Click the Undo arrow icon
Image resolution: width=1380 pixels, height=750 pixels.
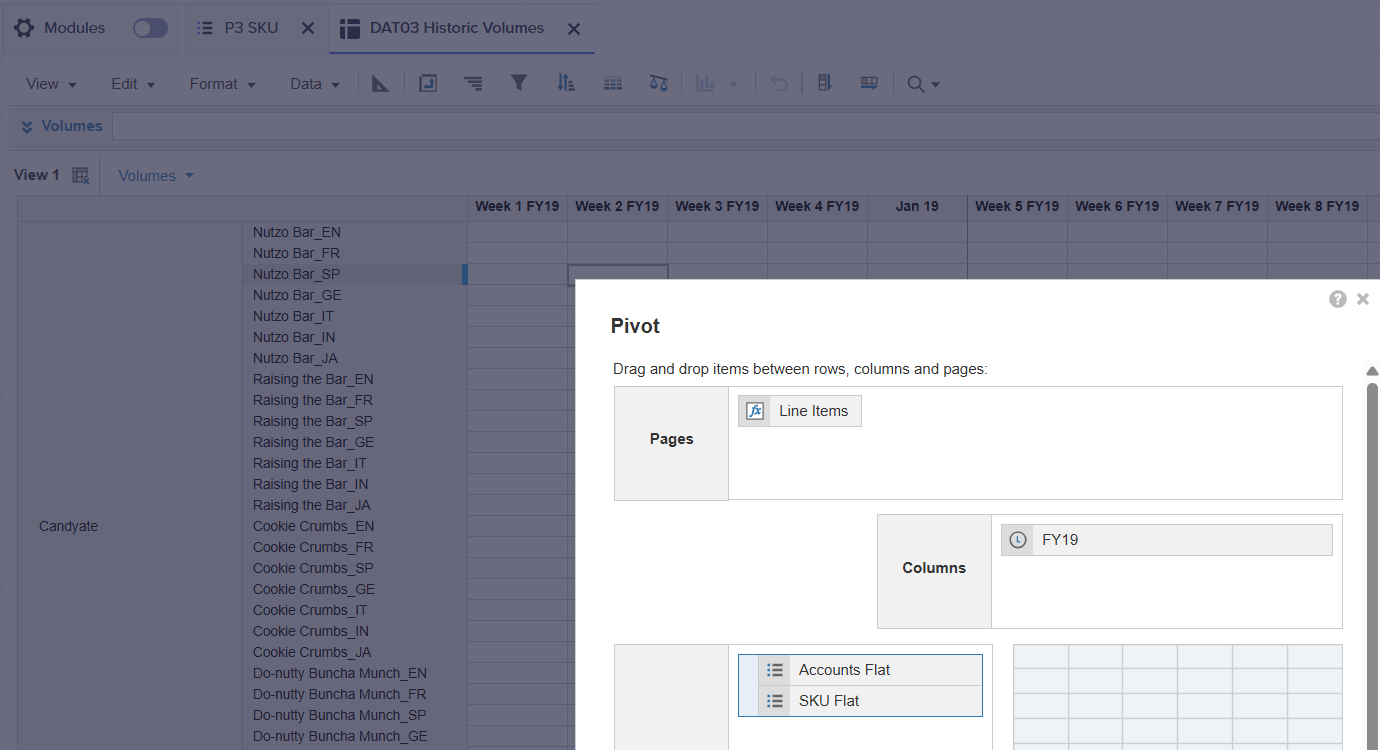coord(779,84)
